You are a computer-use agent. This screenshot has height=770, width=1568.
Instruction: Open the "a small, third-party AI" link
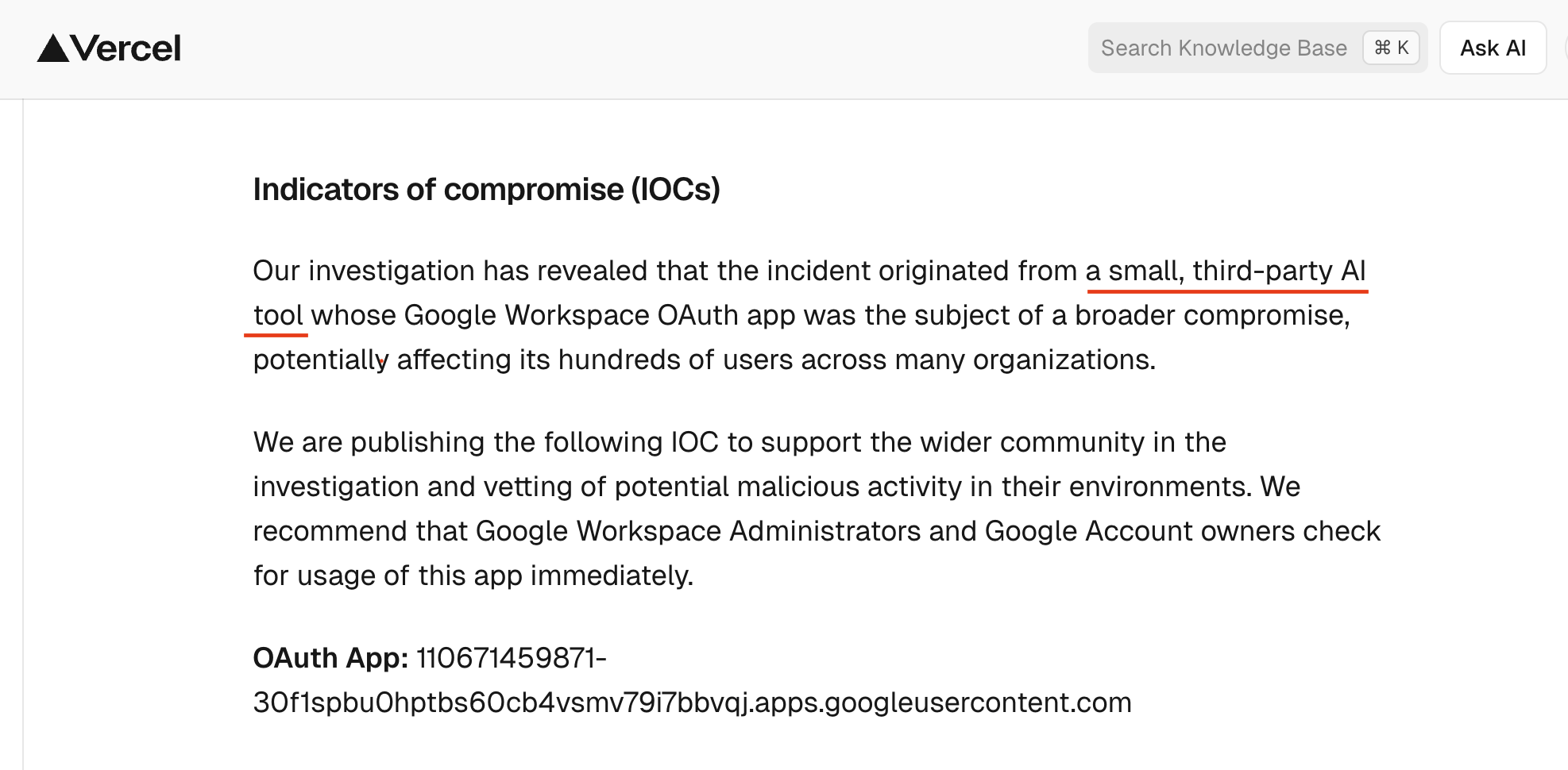click(x=1226, y=271)
